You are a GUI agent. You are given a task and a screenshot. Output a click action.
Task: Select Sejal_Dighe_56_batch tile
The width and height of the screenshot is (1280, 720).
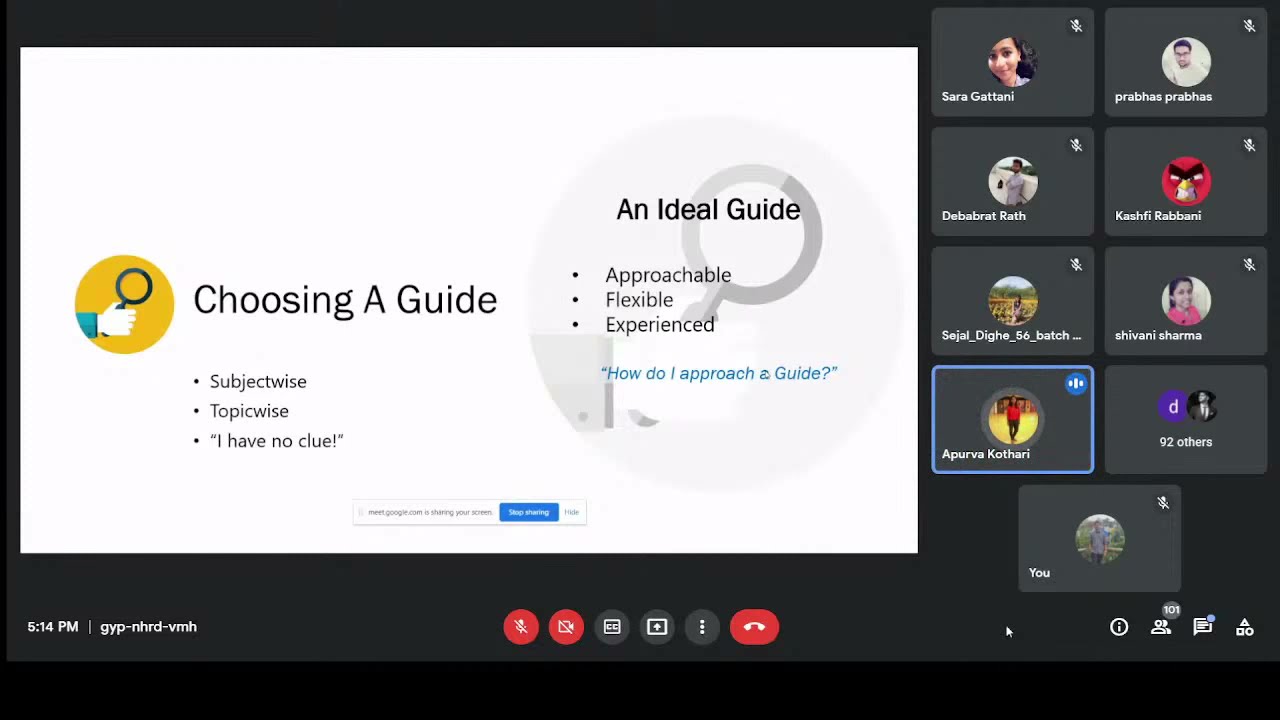pos(1012,300)
